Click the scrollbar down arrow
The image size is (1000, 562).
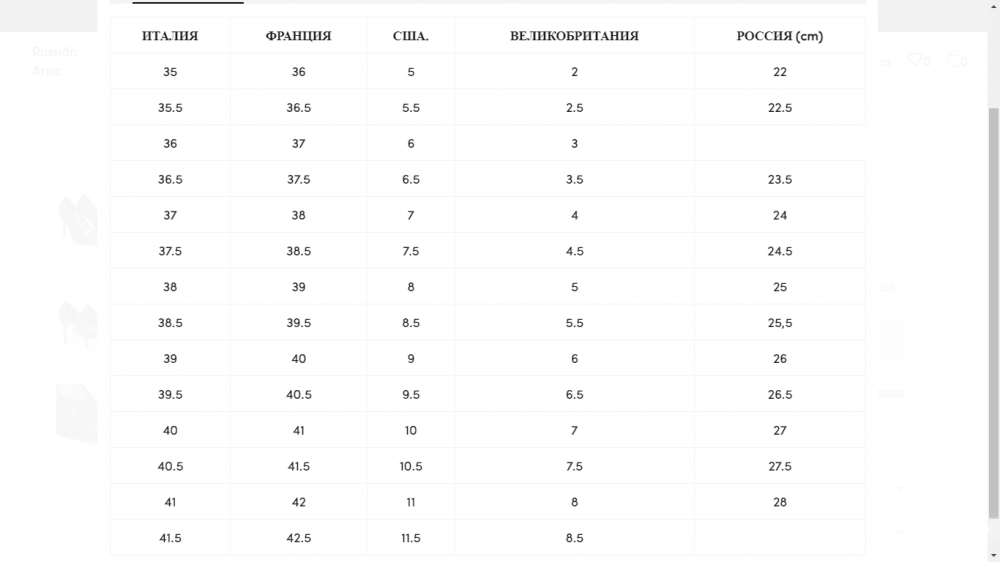[993, 556]
